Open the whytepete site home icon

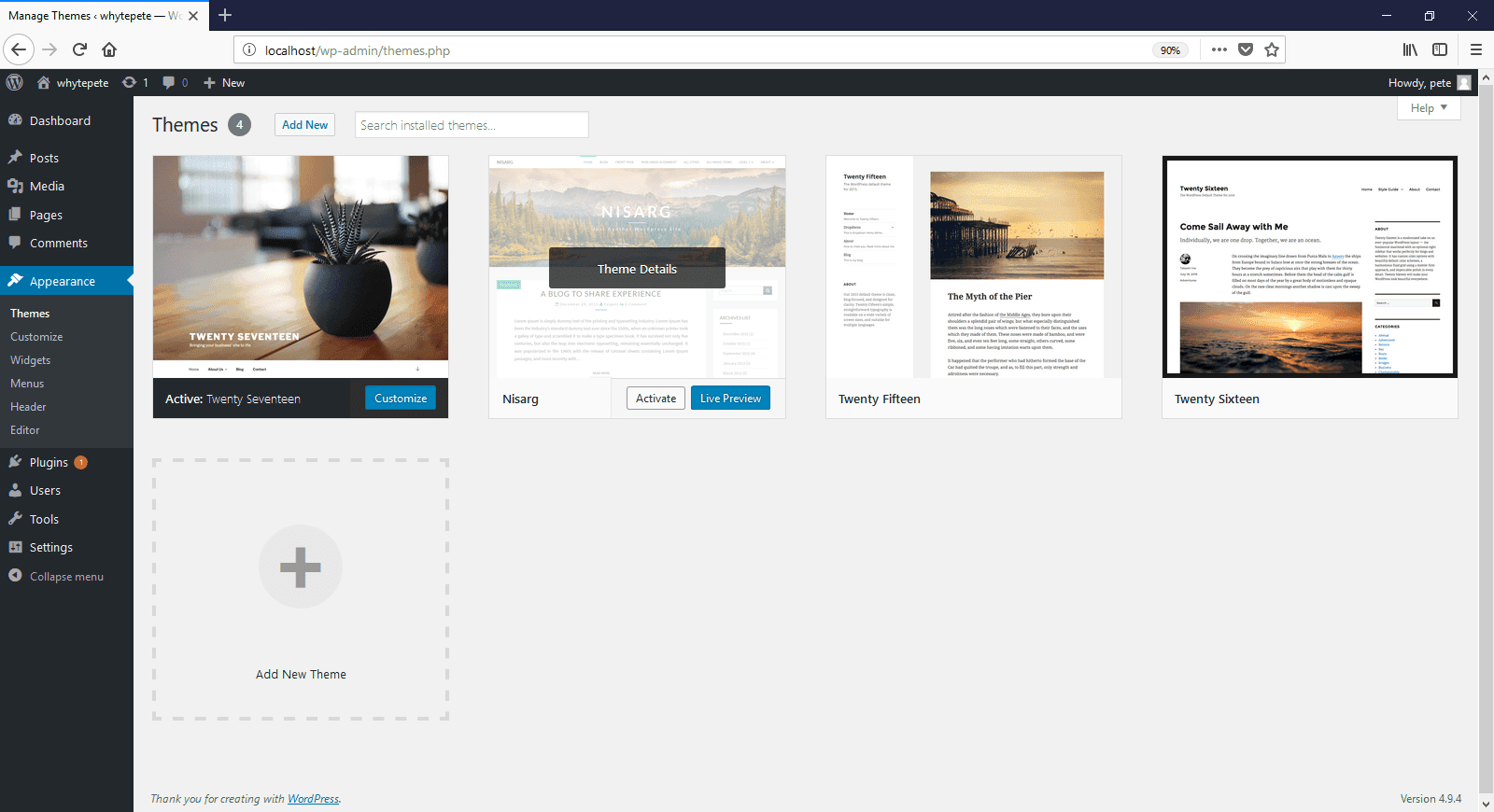coord(43,82)
